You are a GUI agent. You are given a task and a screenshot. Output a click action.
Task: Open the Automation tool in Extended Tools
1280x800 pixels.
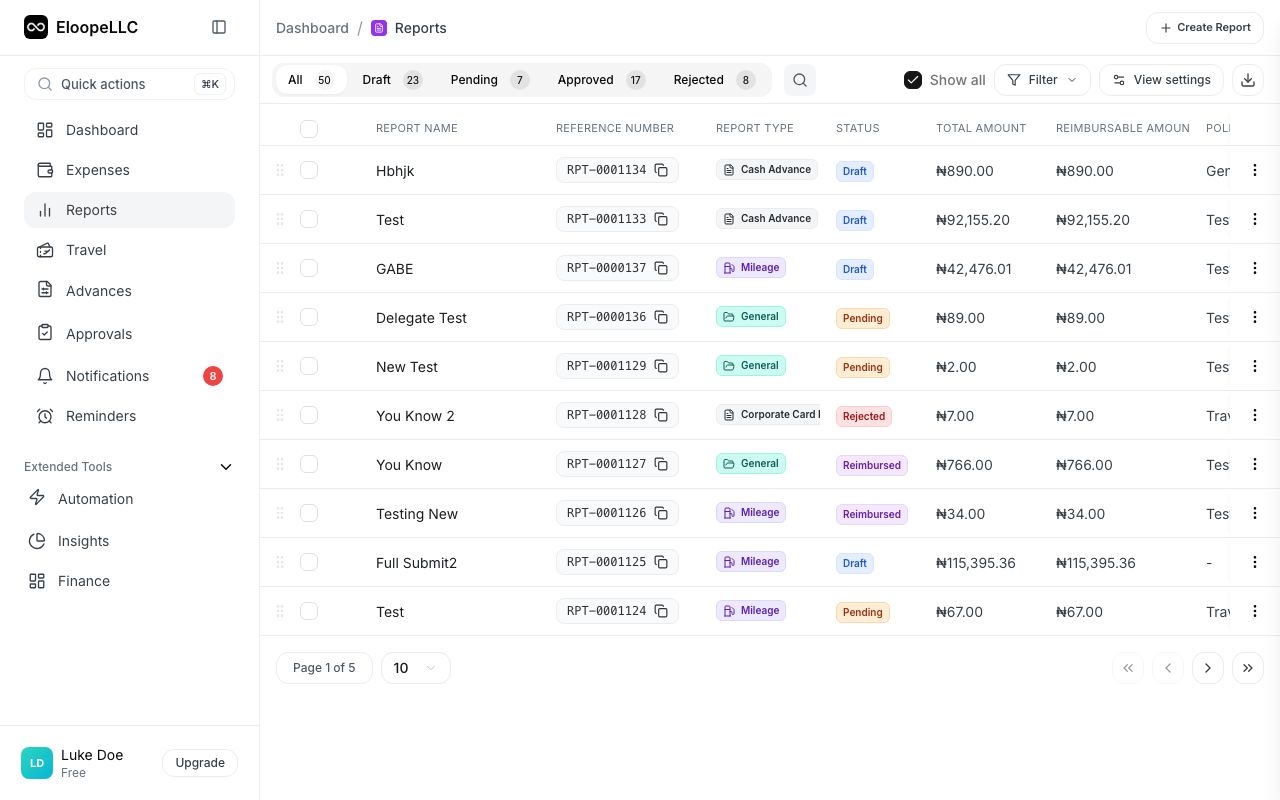click(x=95, y=499)
